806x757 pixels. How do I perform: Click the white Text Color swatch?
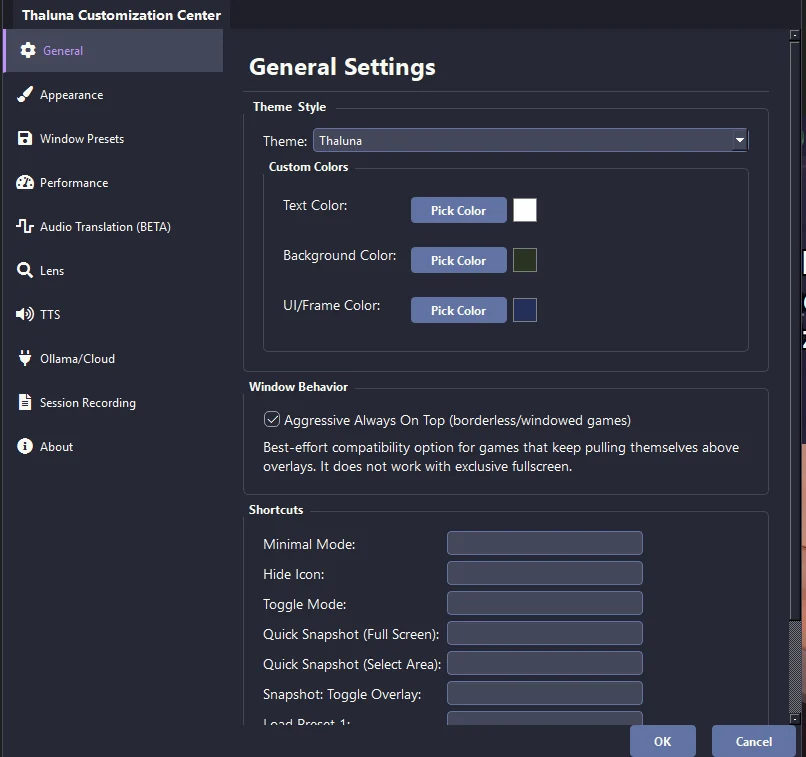click(525, 210)
